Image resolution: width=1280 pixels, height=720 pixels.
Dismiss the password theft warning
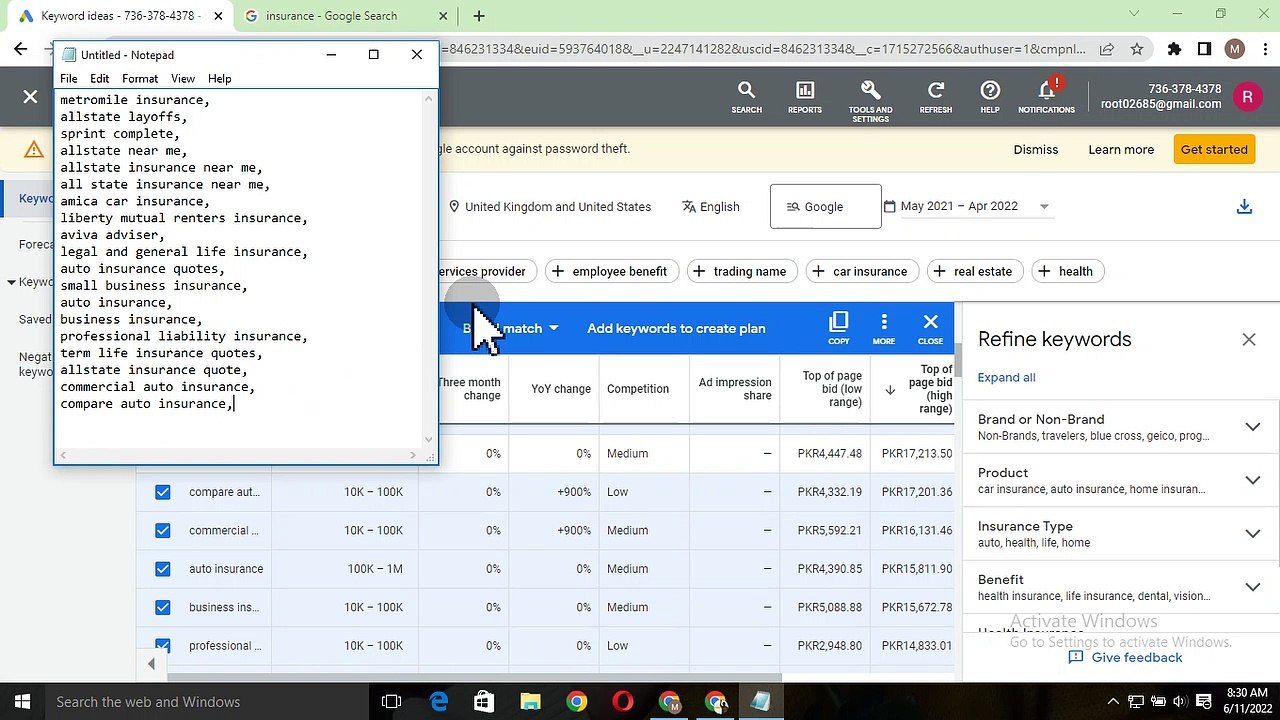click(x=1036, y=149)
